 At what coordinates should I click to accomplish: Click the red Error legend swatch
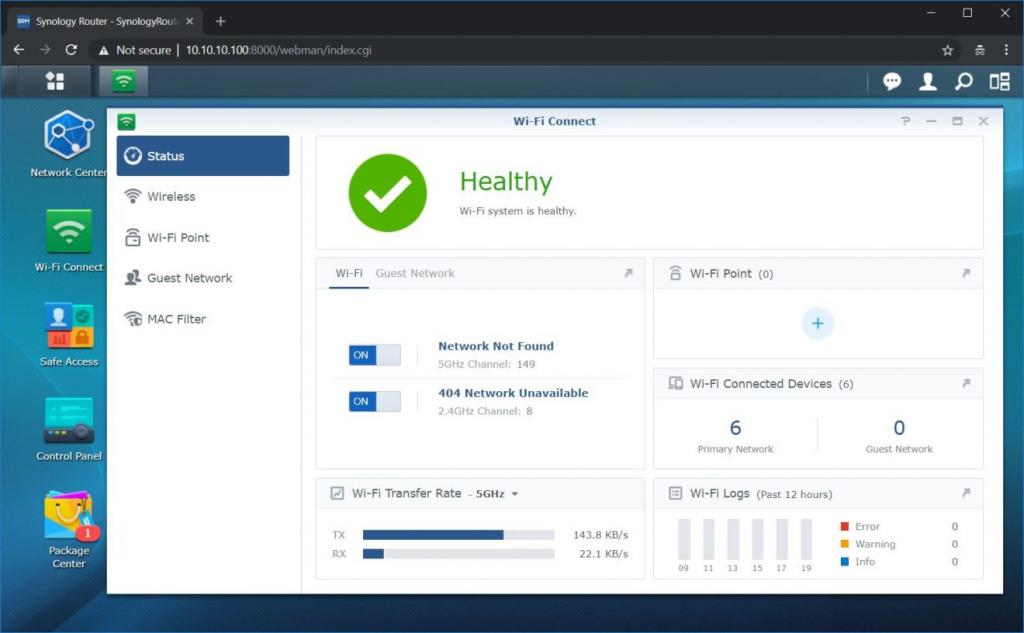[x=844, y=527]
